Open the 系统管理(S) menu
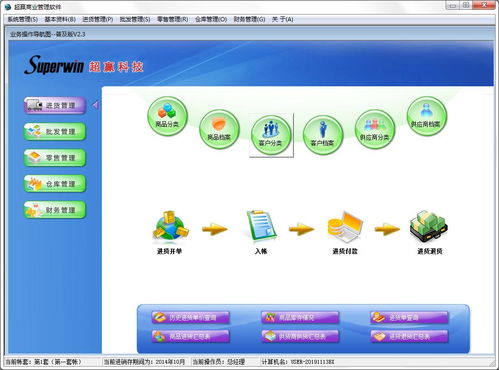499x370 pixels. (x=23, y=19)
